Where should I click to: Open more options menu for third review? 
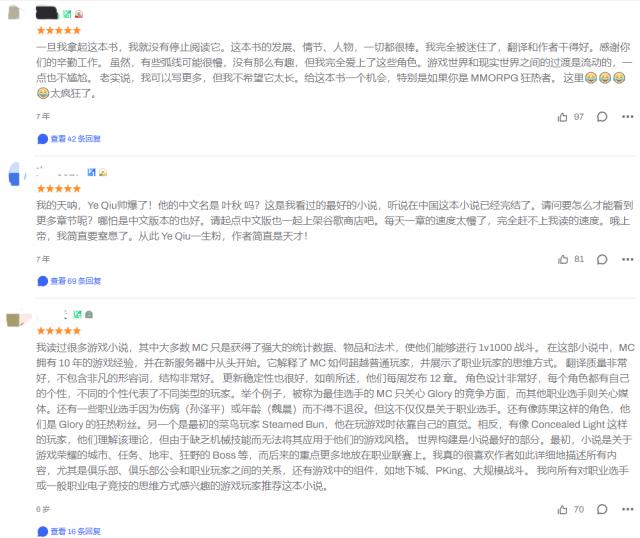point(627,509)
